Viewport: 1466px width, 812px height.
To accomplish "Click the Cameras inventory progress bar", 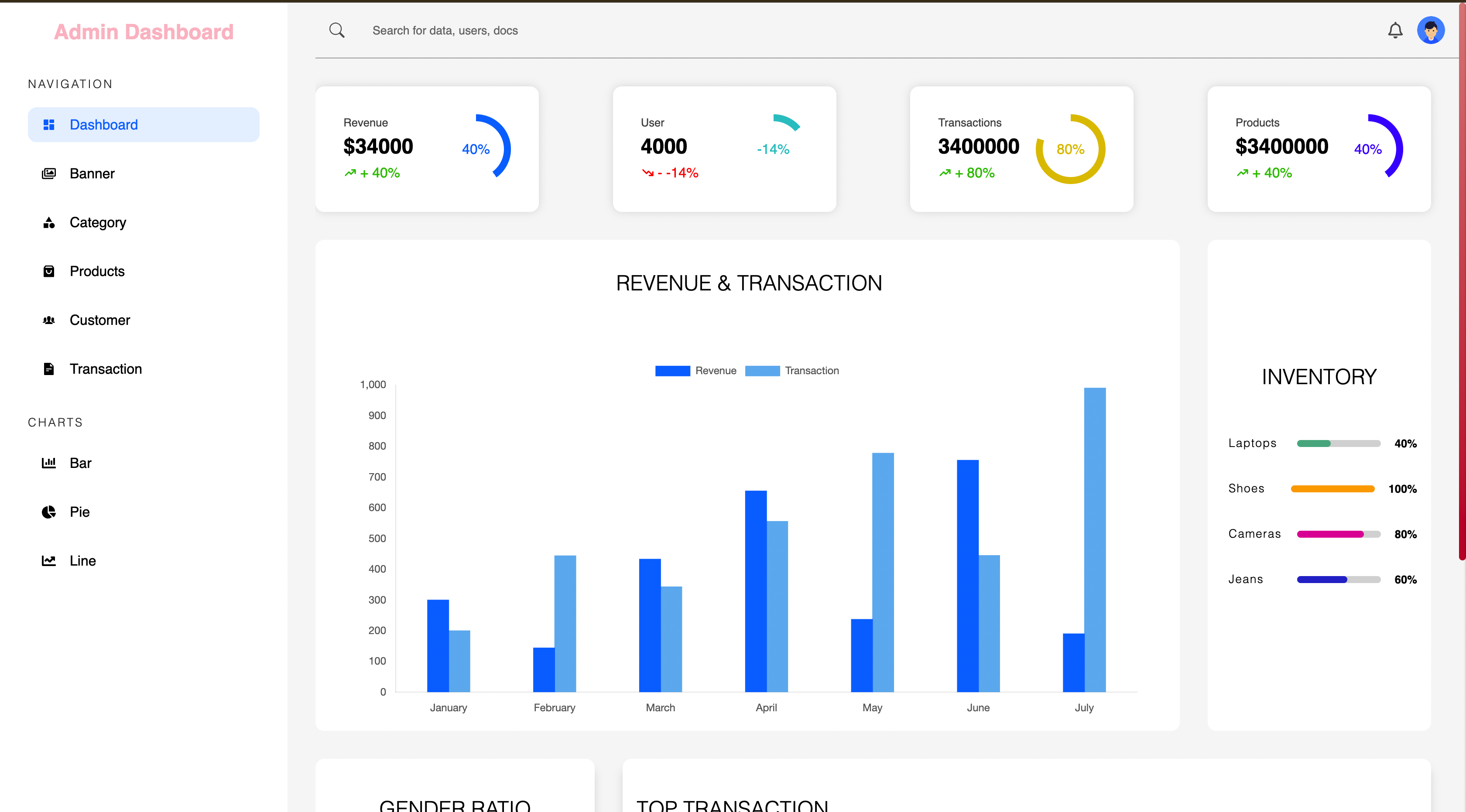I will coord(1338,534).
